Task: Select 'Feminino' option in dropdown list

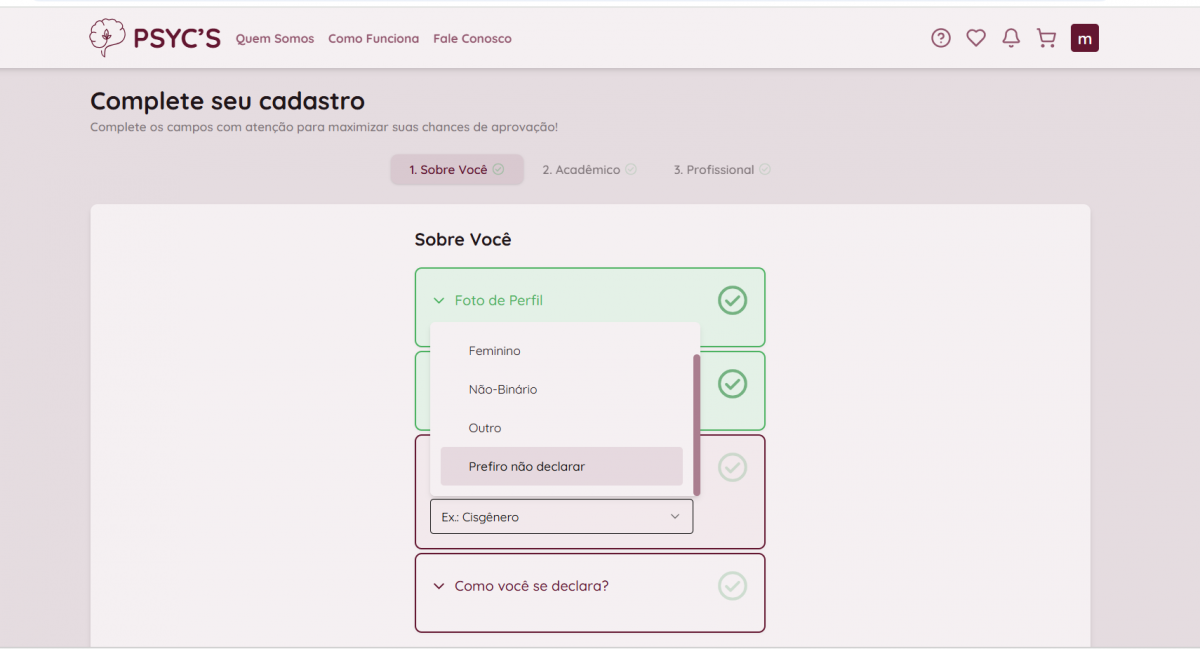Action: (494, 351)
